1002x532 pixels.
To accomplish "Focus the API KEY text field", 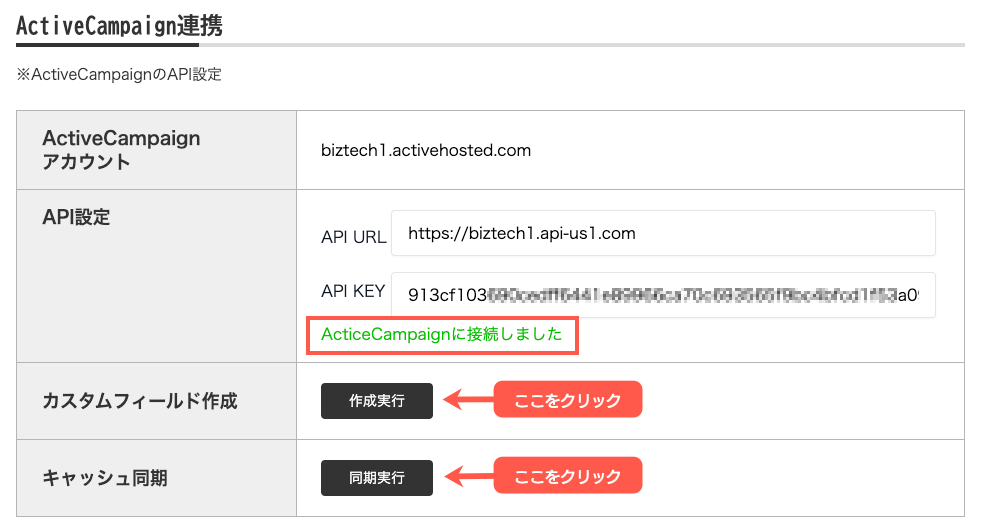I will coord(662,295).
